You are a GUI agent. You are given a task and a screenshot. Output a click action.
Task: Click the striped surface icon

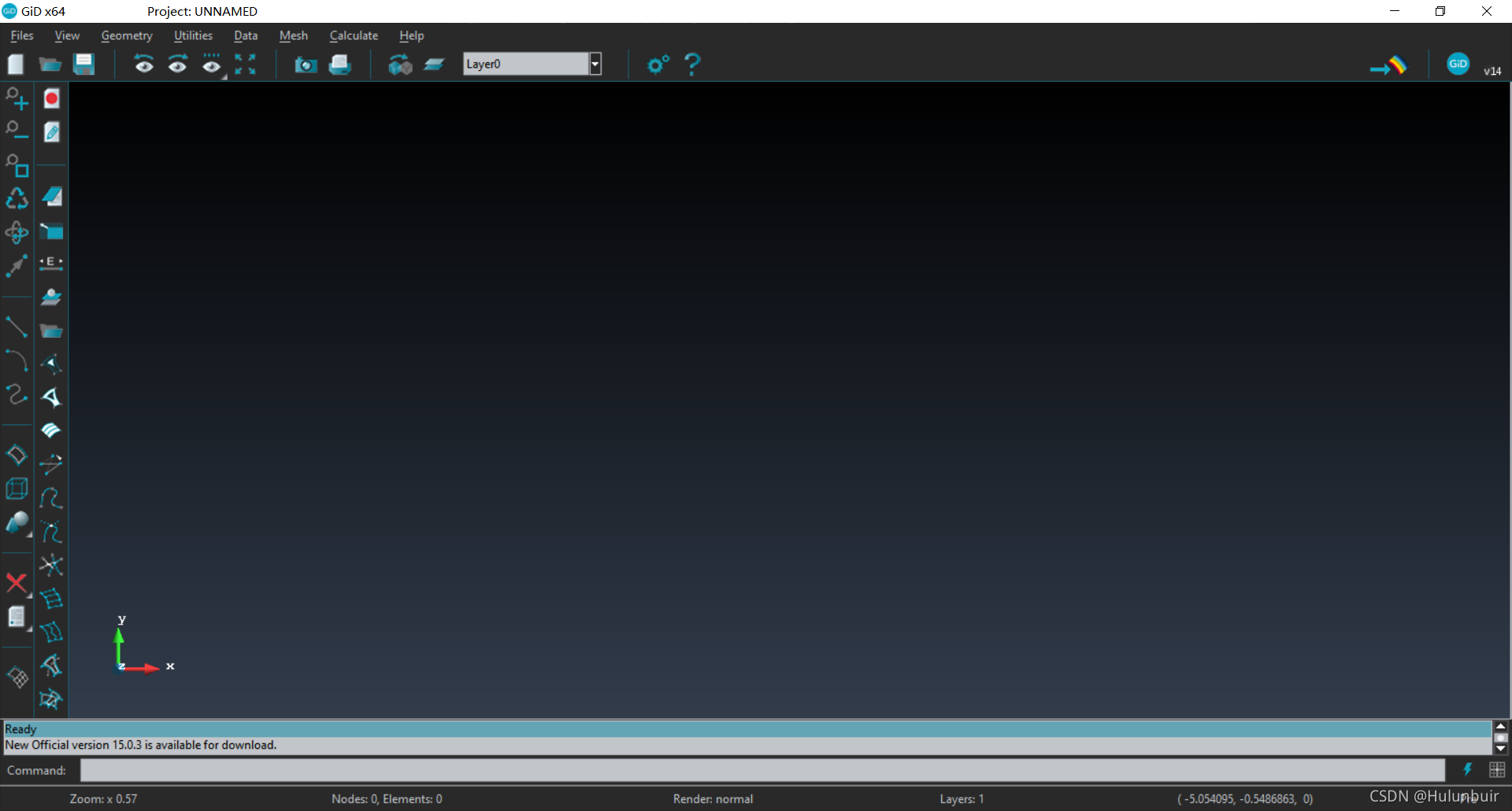(x=52, y=430)
